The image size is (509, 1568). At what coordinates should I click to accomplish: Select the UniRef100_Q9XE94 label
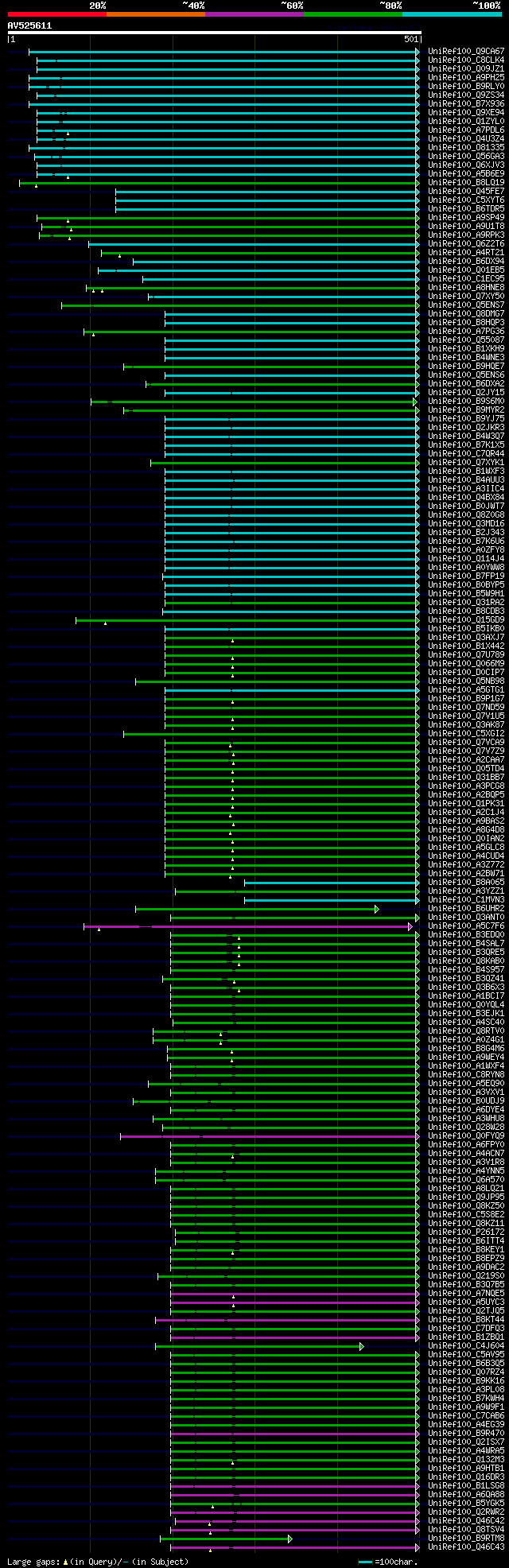(466, 113)
